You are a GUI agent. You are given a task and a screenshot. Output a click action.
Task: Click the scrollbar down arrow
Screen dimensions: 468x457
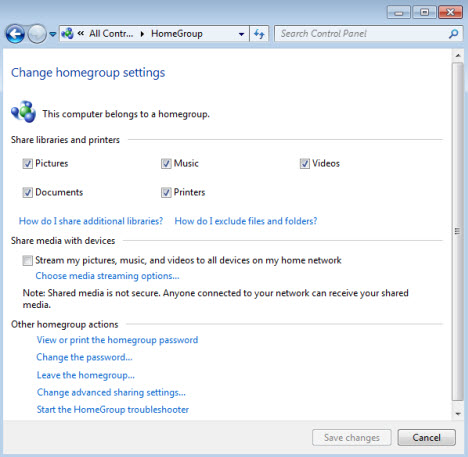(x=458, y=414)
